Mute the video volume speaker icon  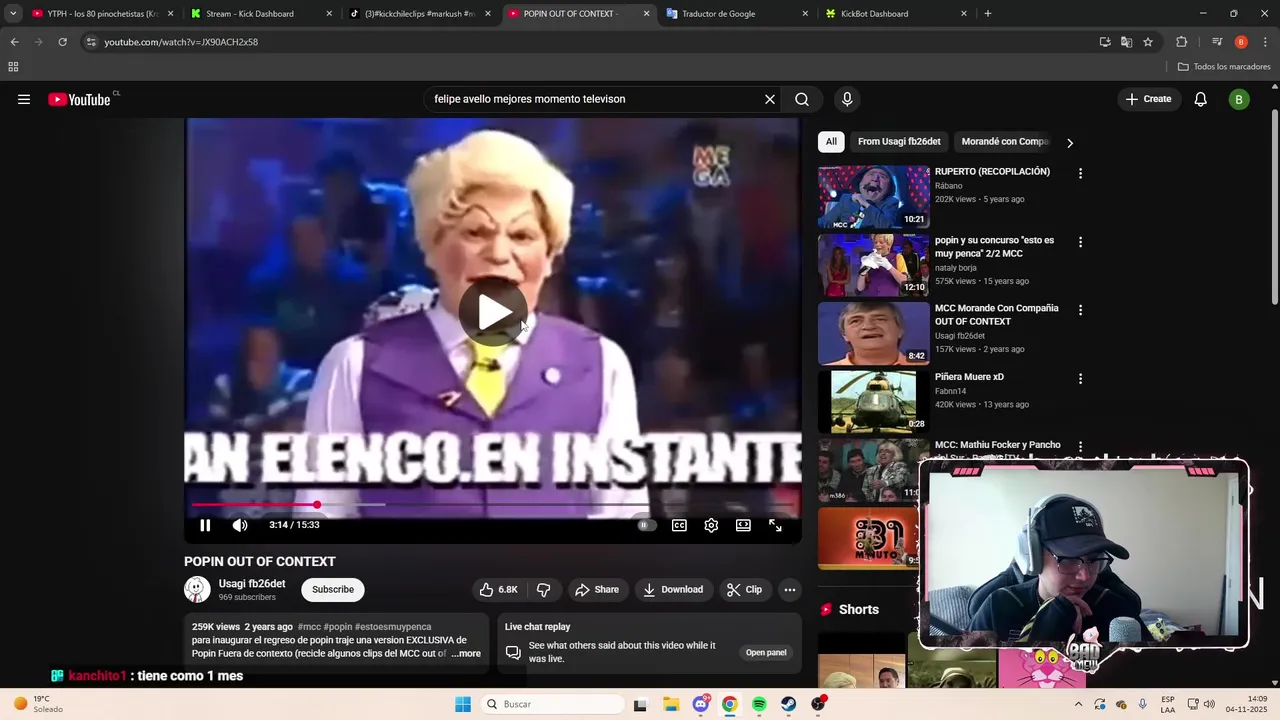(x=240, y=525)
